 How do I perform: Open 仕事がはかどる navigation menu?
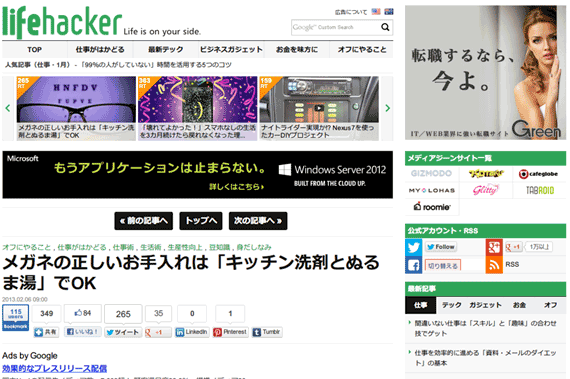coord(100,49)
